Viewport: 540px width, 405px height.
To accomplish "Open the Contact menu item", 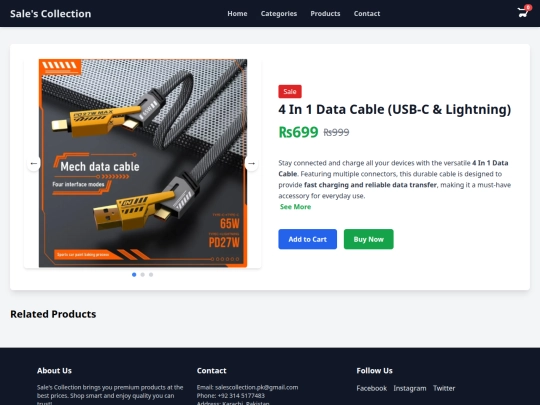I will [x=367, y=13].
